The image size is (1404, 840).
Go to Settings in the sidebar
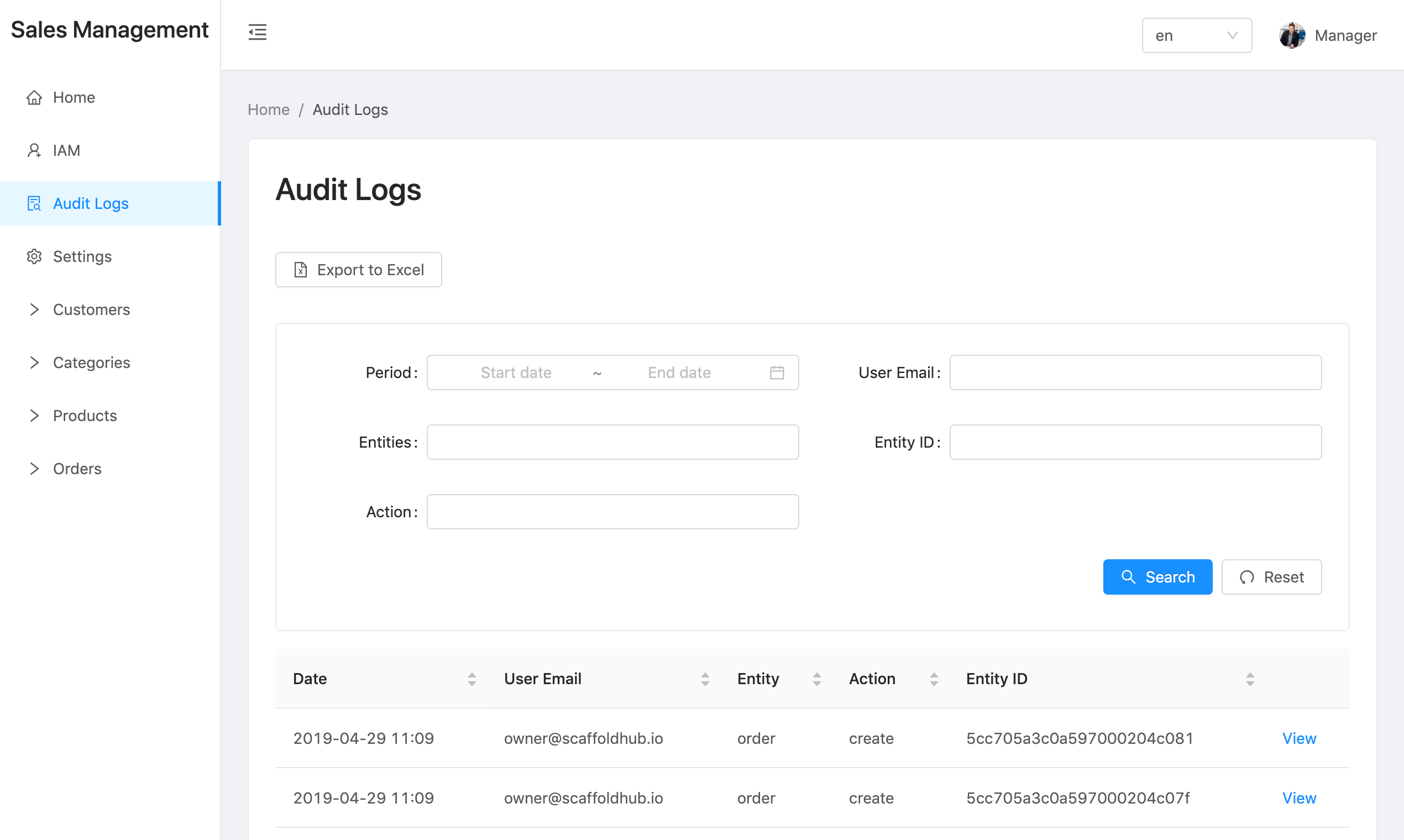click(x=81, y=256)
